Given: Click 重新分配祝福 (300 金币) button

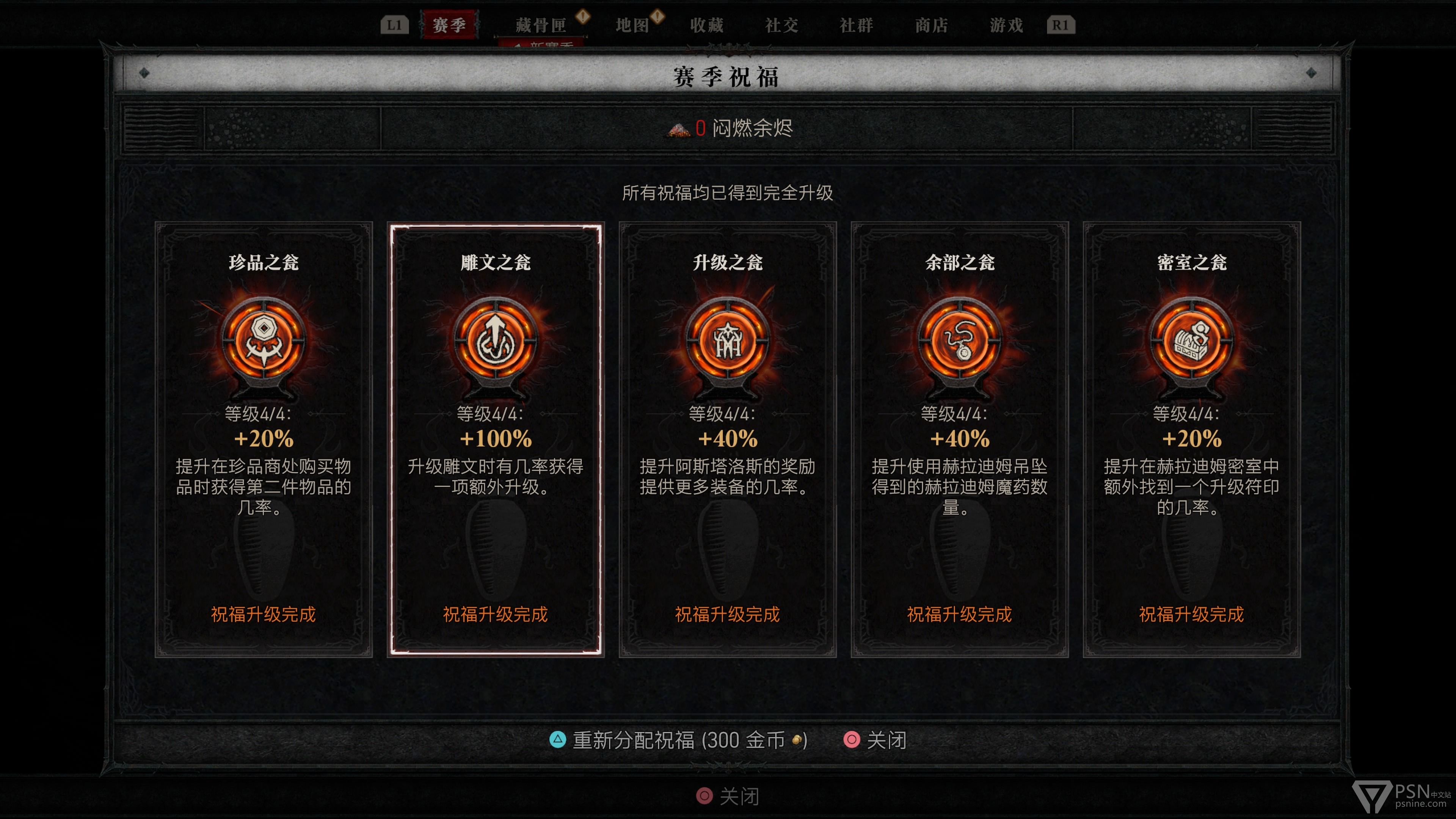Looking at the screenshot, I should (x=679, y=739).
